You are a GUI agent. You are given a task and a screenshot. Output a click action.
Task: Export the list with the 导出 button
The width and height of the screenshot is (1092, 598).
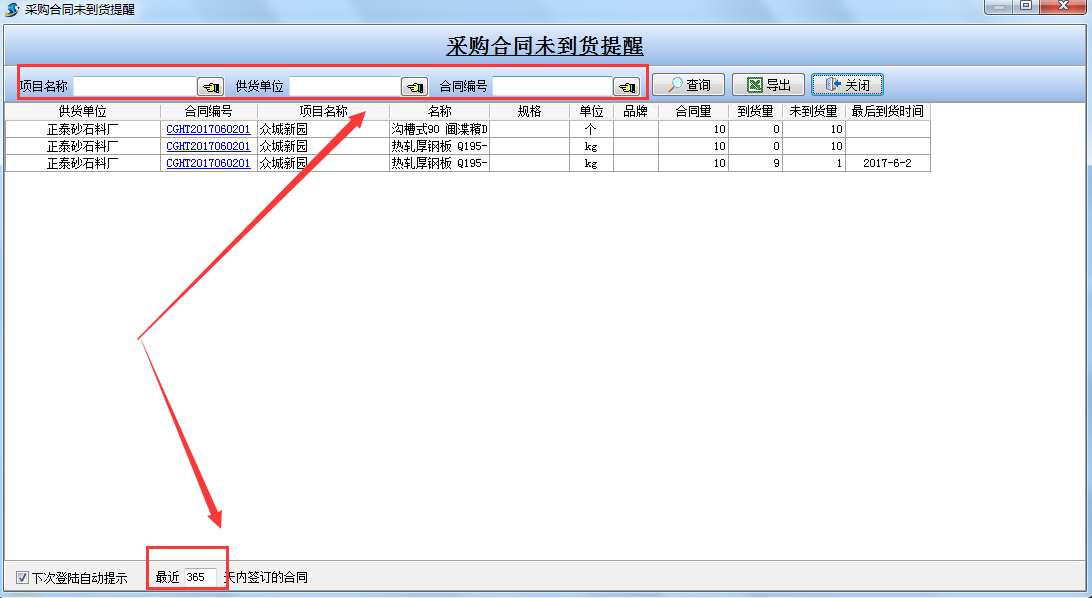point(768,85)
